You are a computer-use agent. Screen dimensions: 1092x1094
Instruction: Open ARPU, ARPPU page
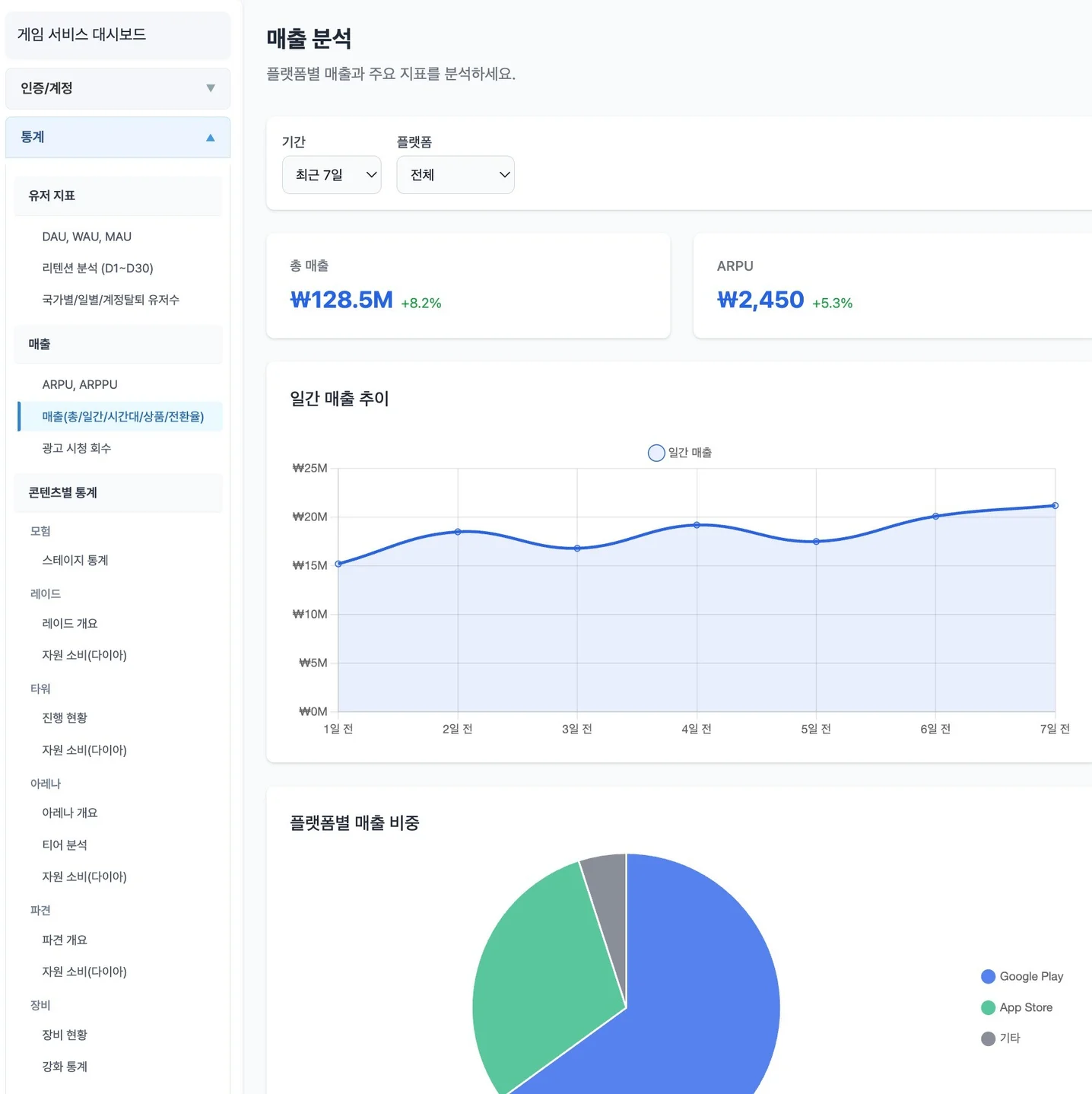tap(80, 384)
